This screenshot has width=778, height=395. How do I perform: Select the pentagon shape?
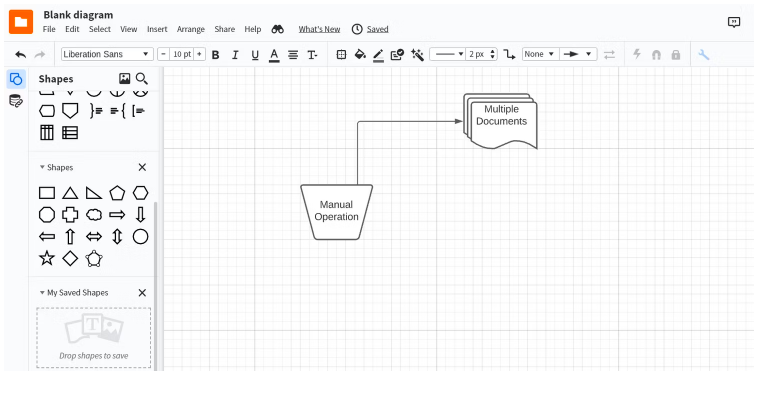(117, 193)
